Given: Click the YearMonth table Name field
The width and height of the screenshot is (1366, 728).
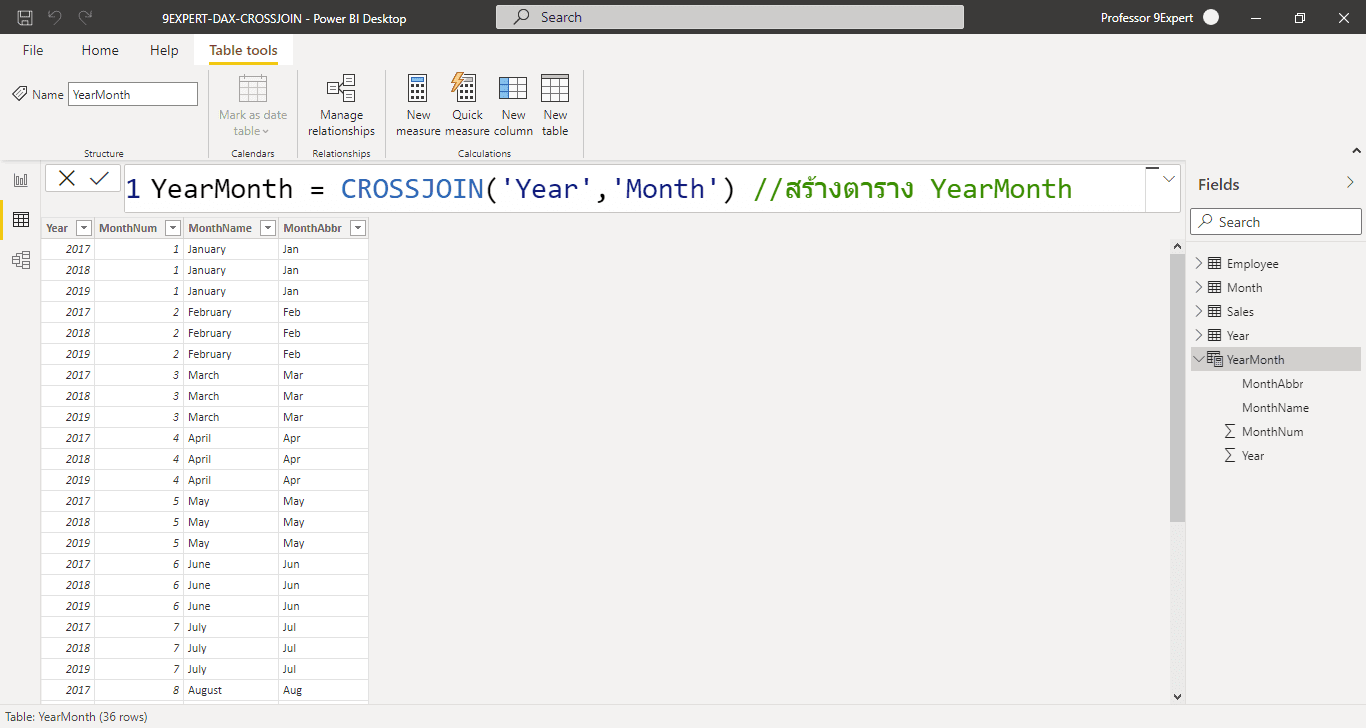Looking at the screenshot, I should (132, 93).
